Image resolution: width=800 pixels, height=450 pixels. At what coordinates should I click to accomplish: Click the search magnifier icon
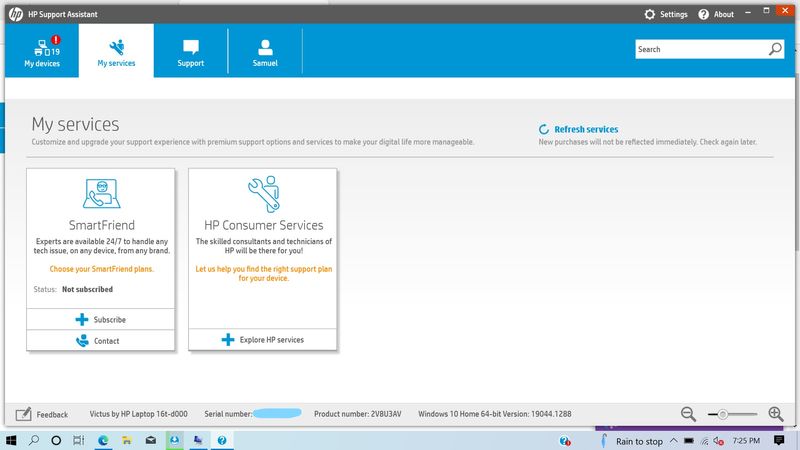pyautogui.click(x=774, y=49)
